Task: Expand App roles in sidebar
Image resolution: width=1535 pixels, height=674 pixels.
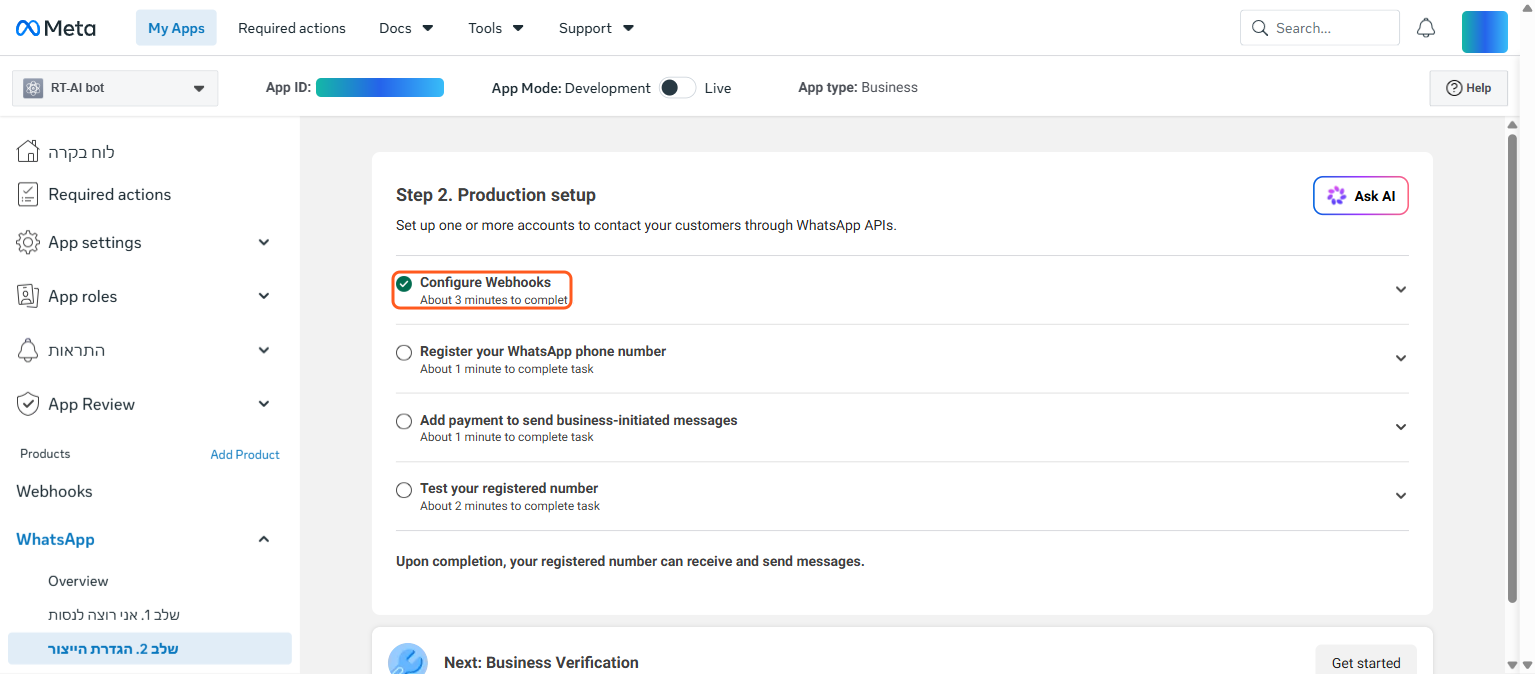Action: pos(264,296)
